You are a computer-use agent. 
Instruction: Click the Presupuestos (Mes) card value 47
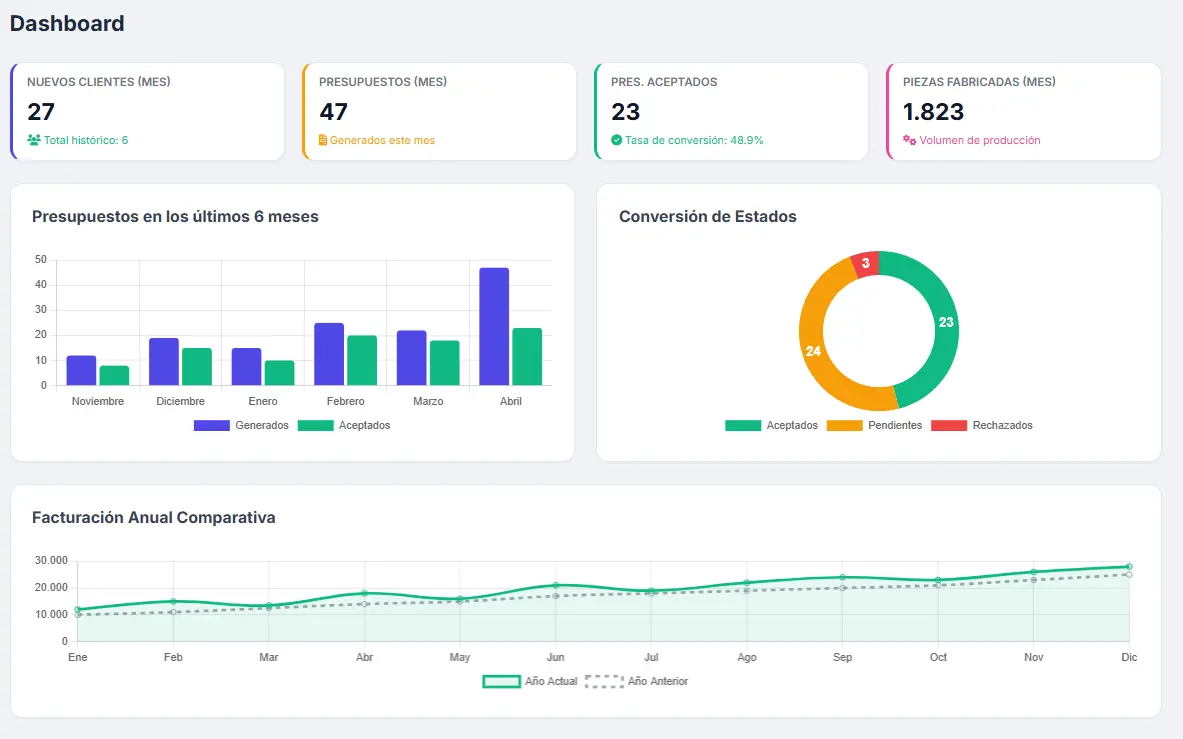coord(334,111)
